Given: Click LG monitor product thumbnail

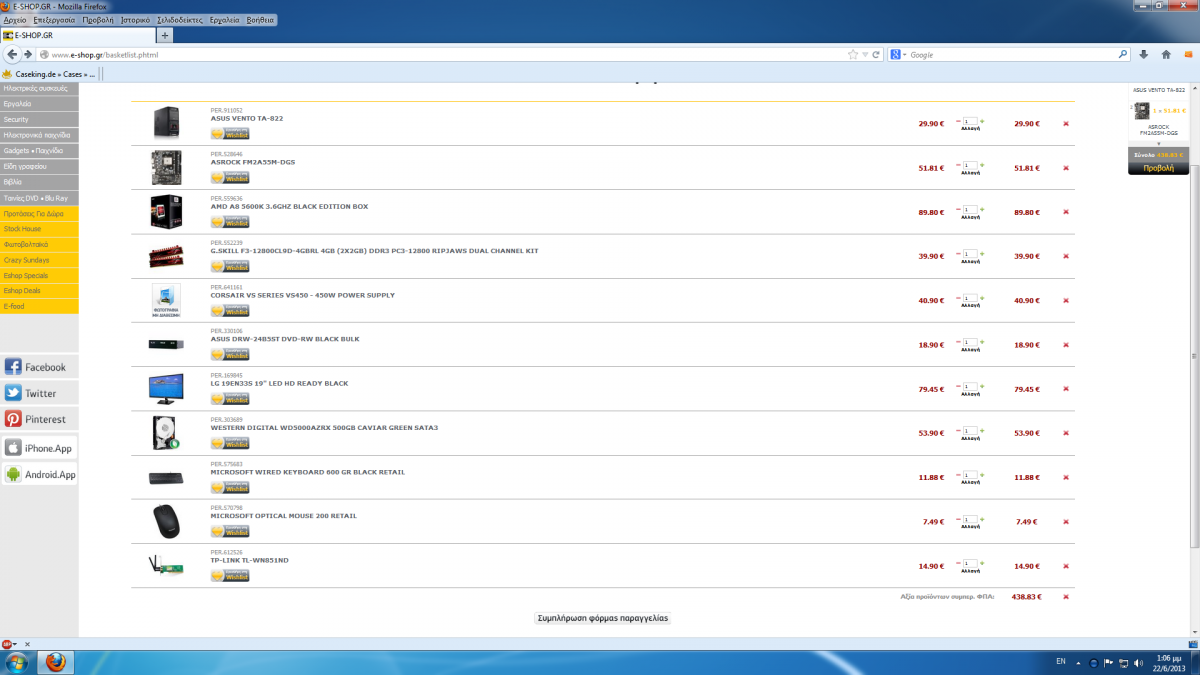Looking at the screenshot, I should click(166, 388).
